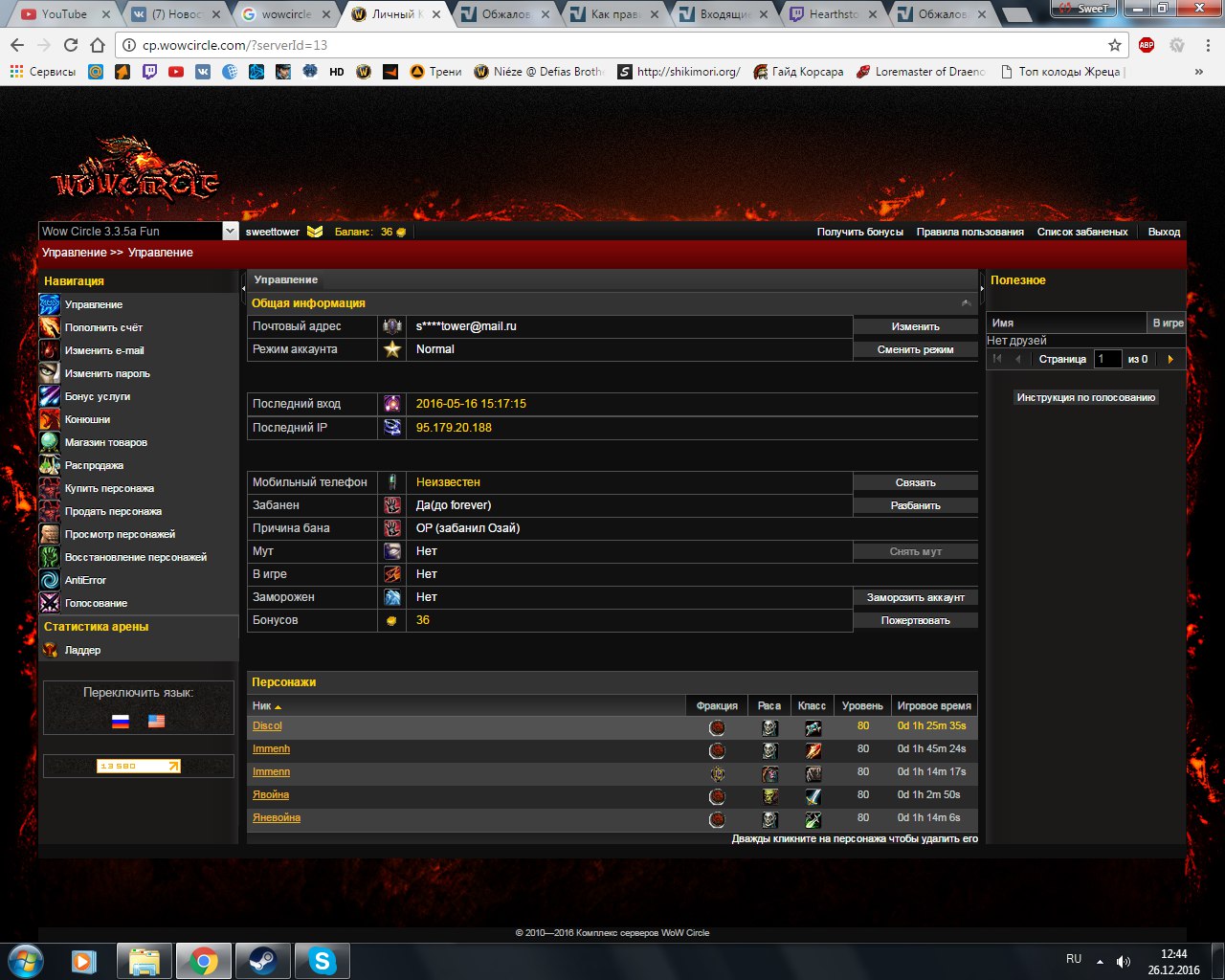This screenshot has height=980, width=1225.
Task: Open the Список забаненных menu item
Action: click(x=1081, y=232)
